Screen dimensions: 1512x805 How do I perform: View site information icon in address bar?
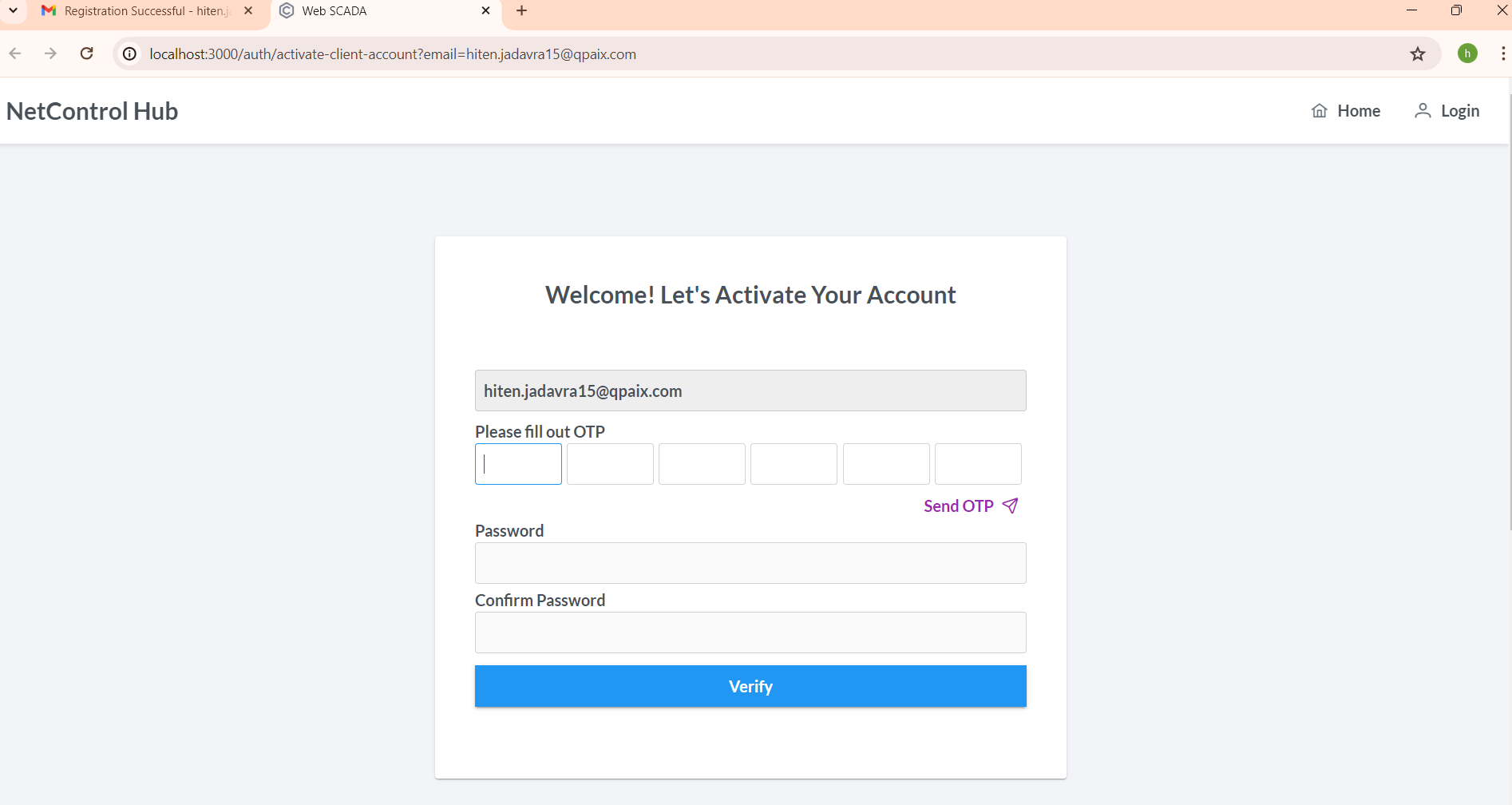tap(129, 54)
